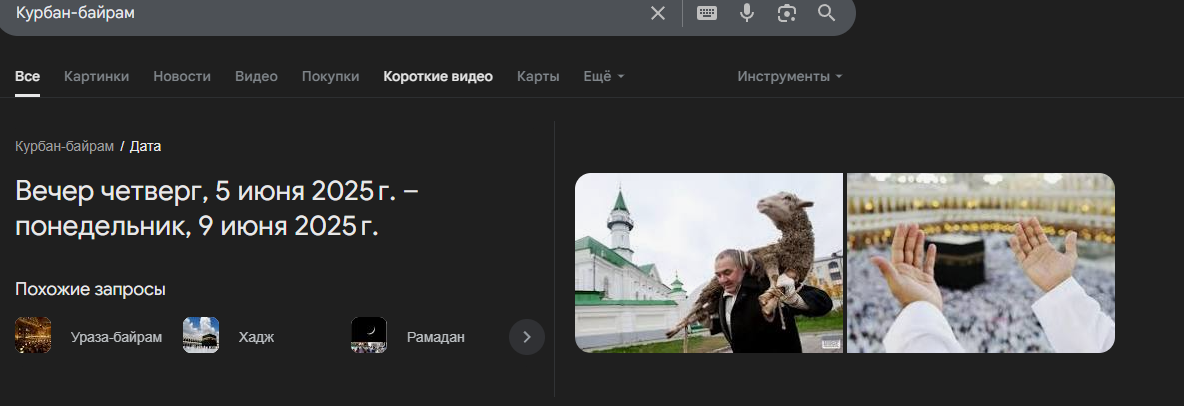Open the Инструменты dropdown
1184x406 pixels.
coord(790,76)
